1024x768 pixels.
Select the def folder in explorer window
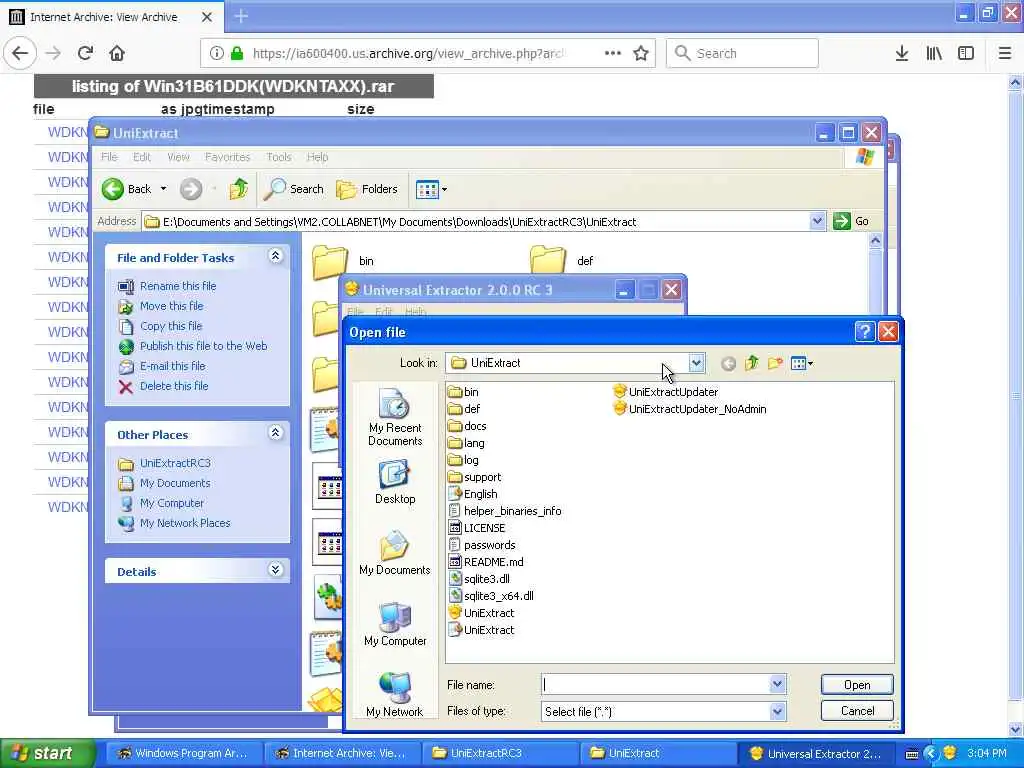pyautogui.click(x=562, y=261)
